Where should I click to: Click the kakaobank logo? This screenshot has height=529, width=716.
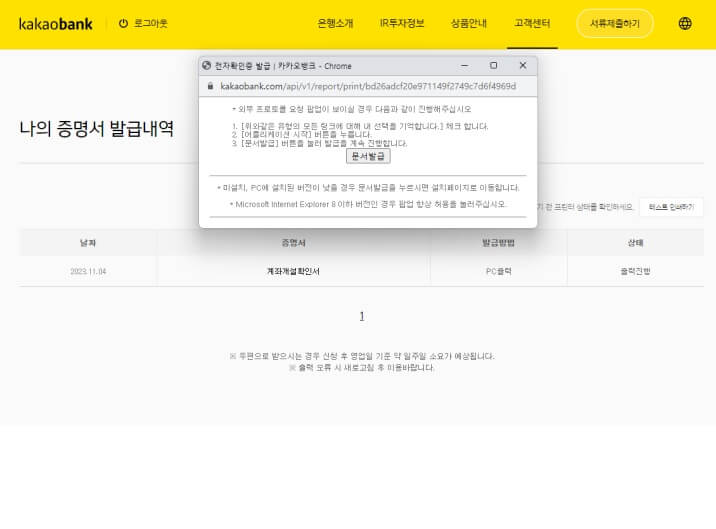click(56, 24)
